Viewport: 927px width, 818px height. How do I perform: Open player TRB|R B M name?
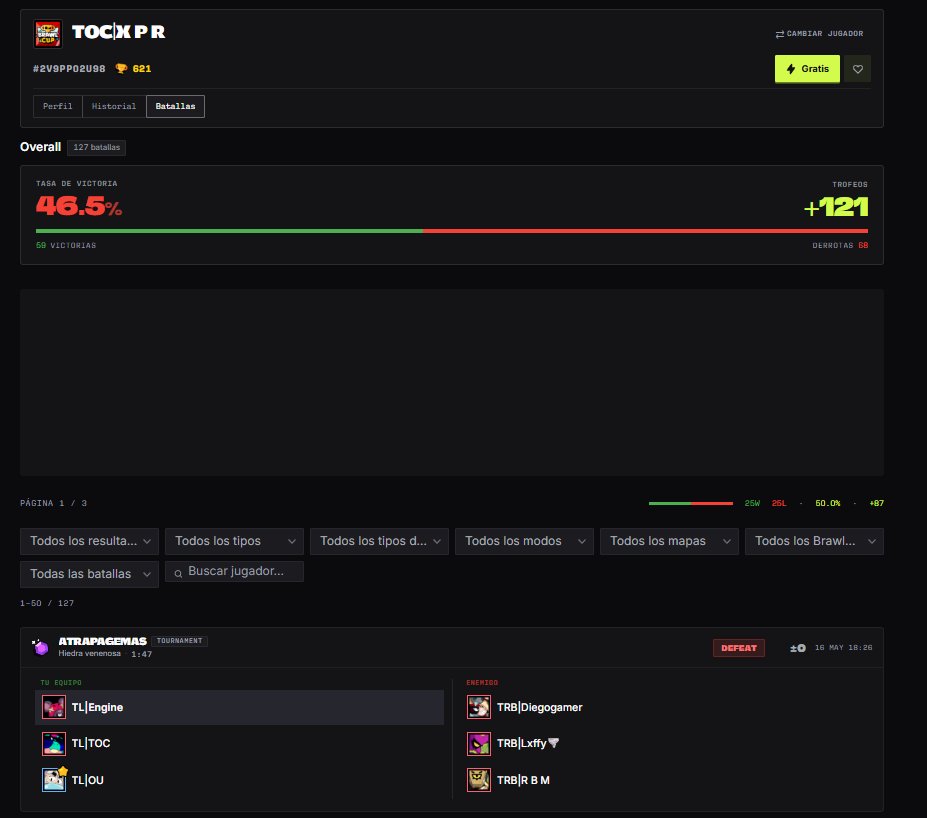coord(523,780)
